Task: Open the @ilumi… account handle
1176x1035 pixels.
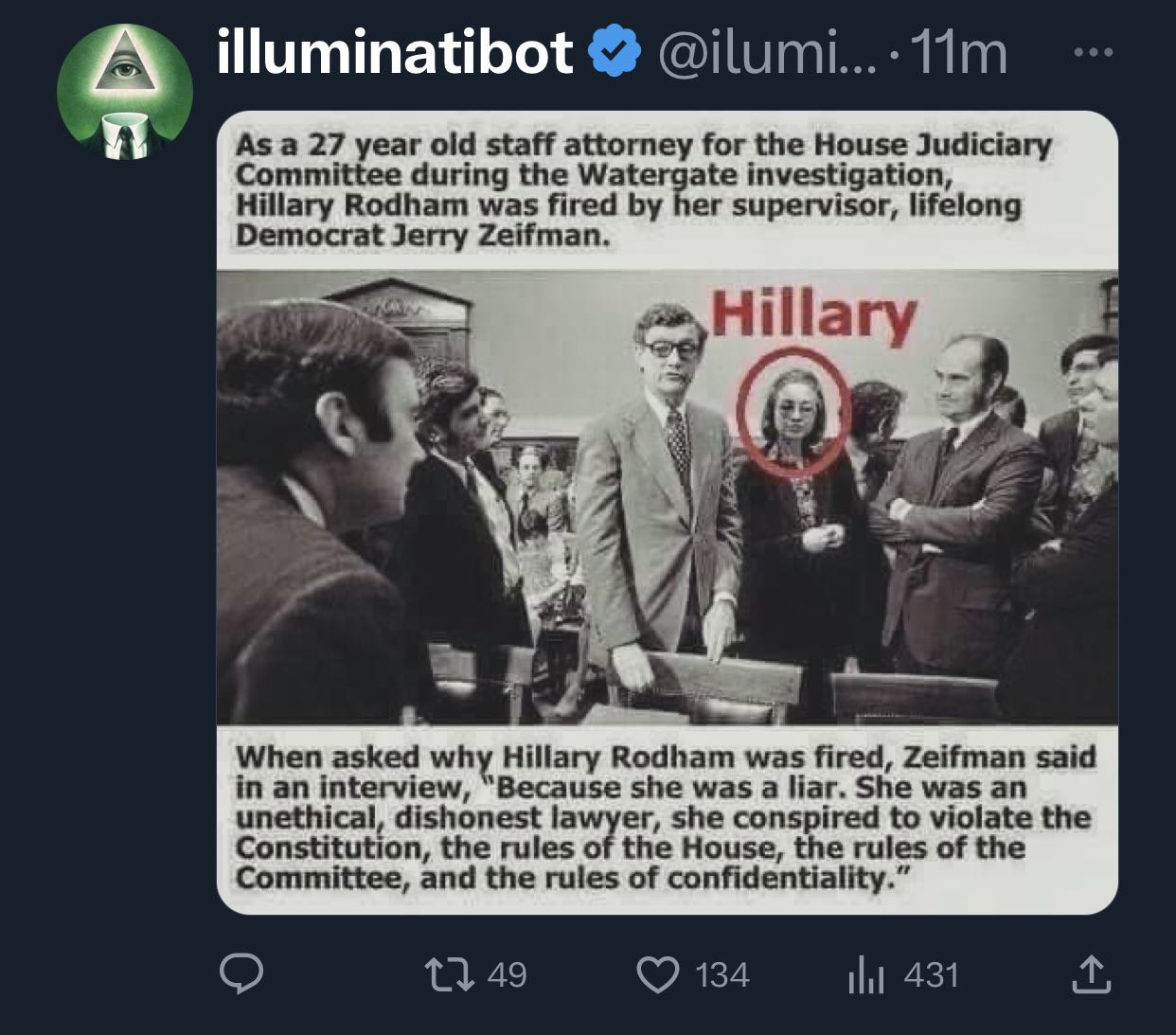Action: tap(753, 54)
